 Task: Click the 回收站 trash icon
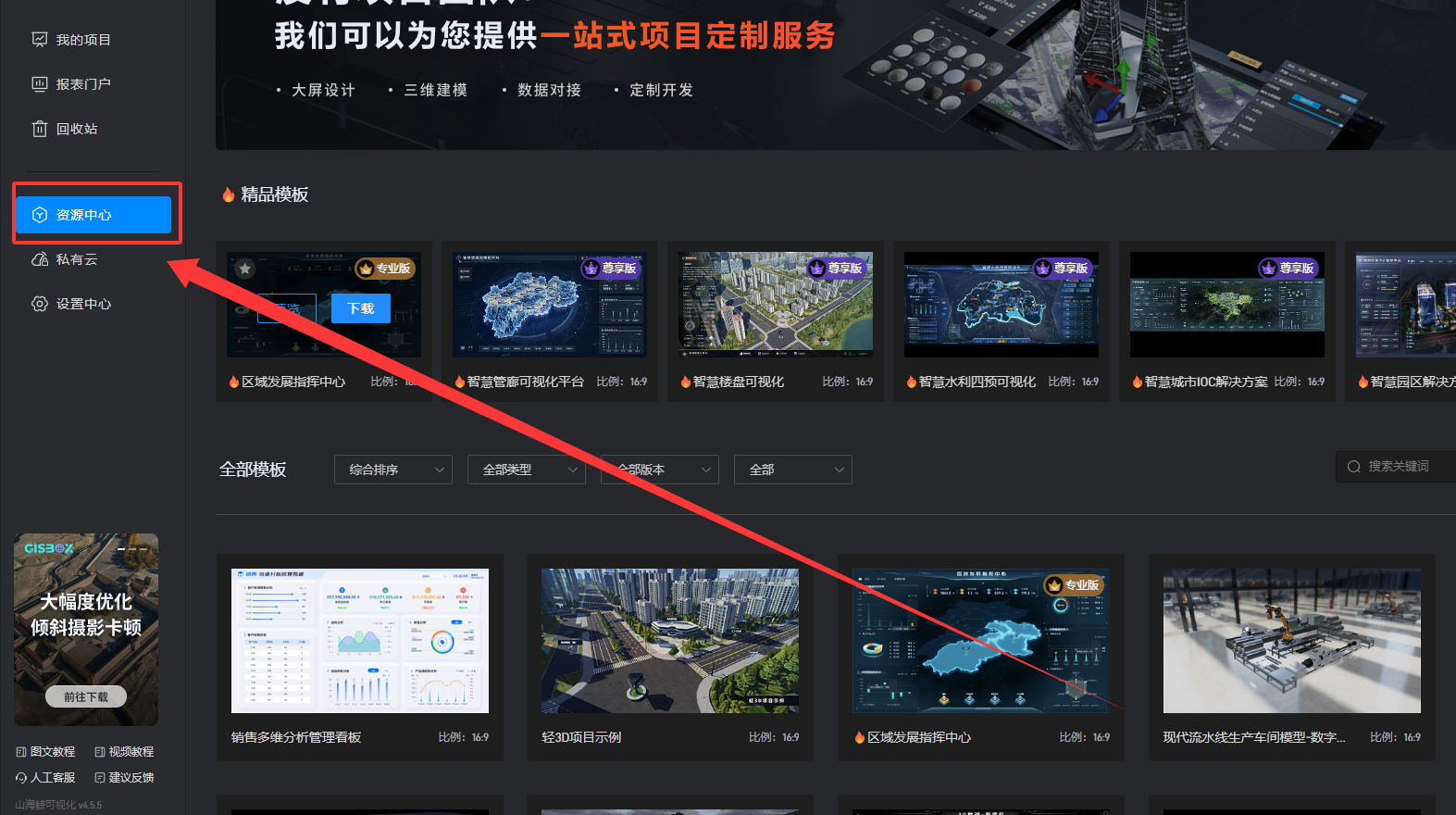[x=40, y=129]
